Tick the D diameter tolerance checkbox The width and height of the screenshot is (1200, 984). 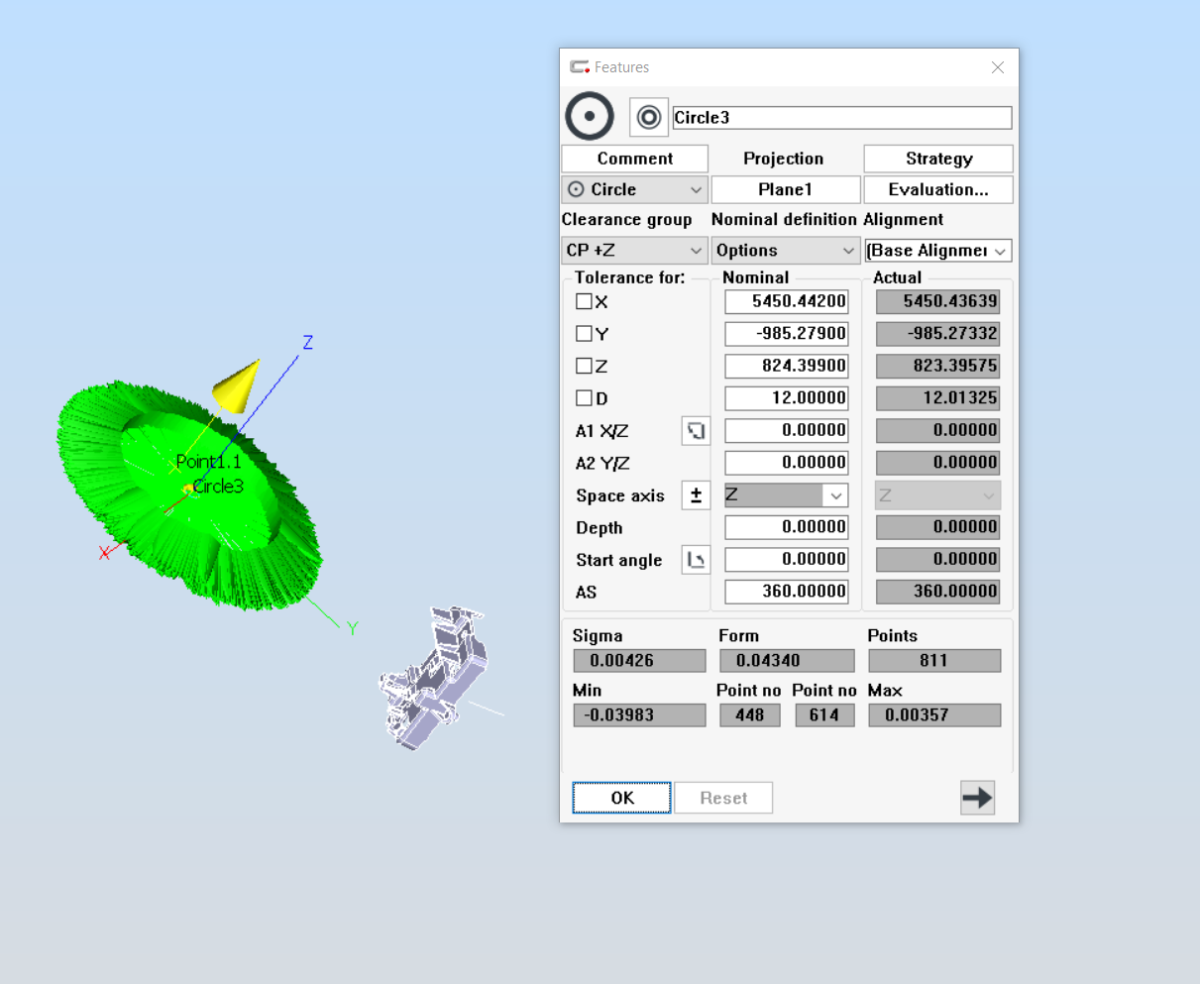pos(584,398)
